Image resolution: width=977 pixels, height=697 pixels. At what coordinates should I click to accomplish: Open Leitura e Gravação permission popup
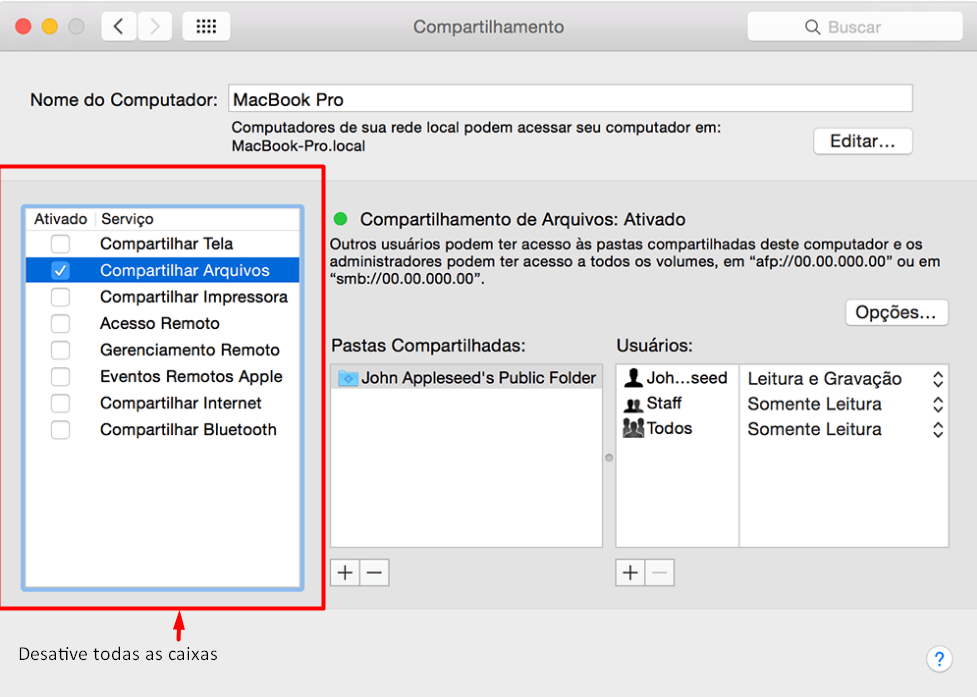(844, 379)
